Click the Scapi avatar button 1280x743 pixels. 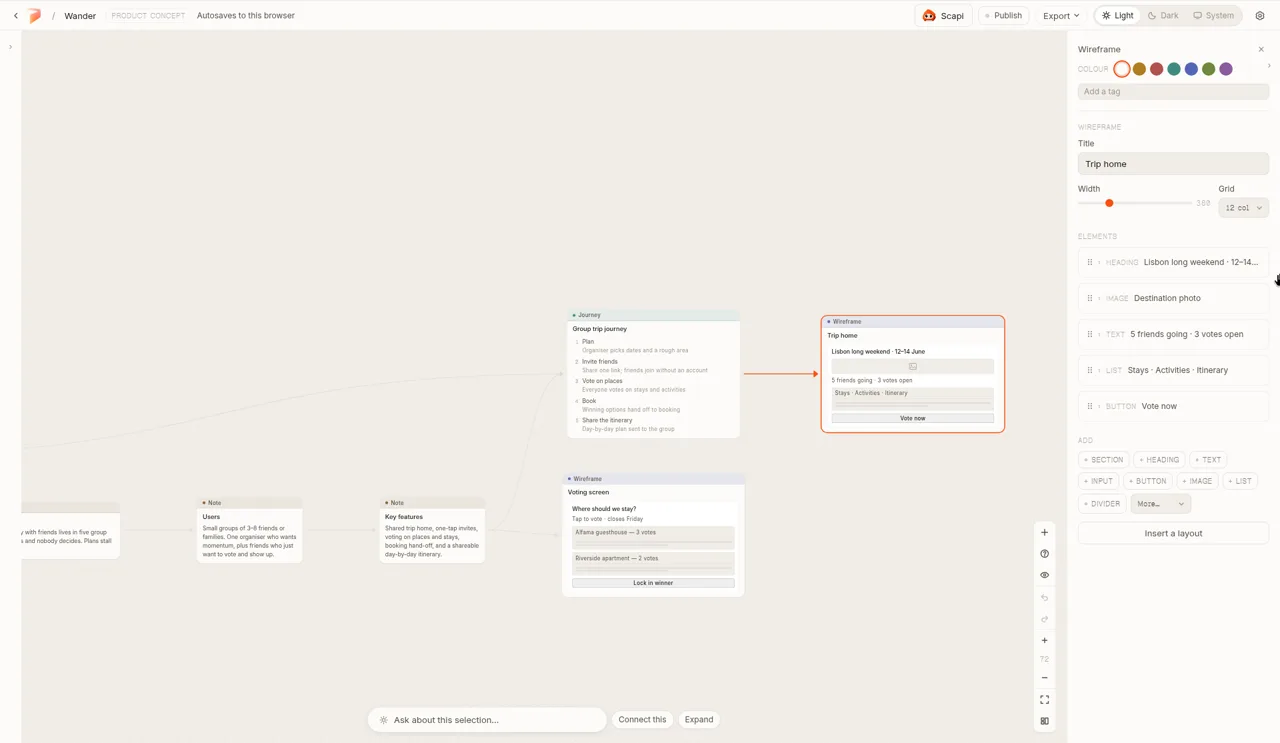943,16
